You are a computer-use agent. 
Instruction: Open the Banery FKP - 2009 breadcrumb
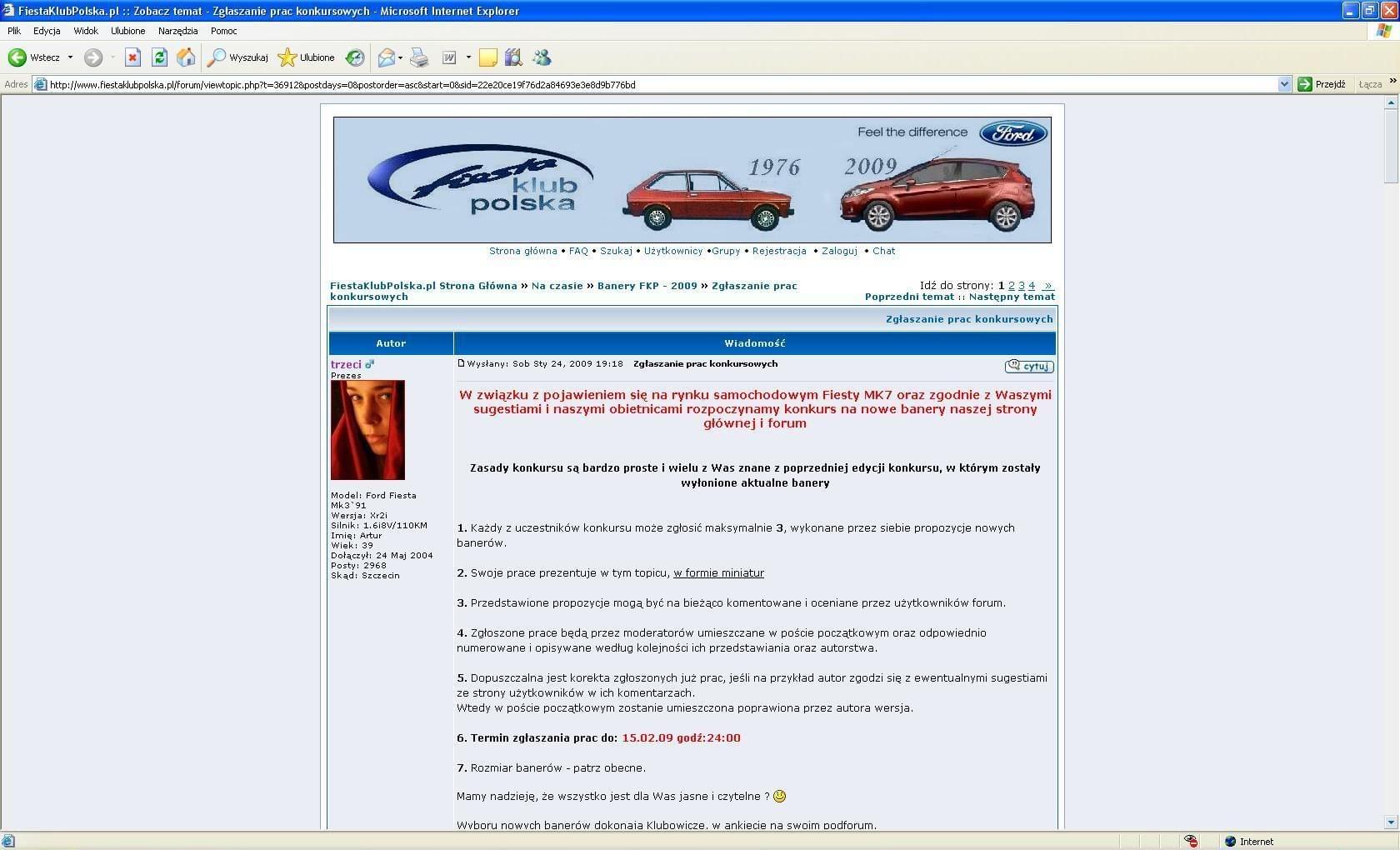[647, 286]
